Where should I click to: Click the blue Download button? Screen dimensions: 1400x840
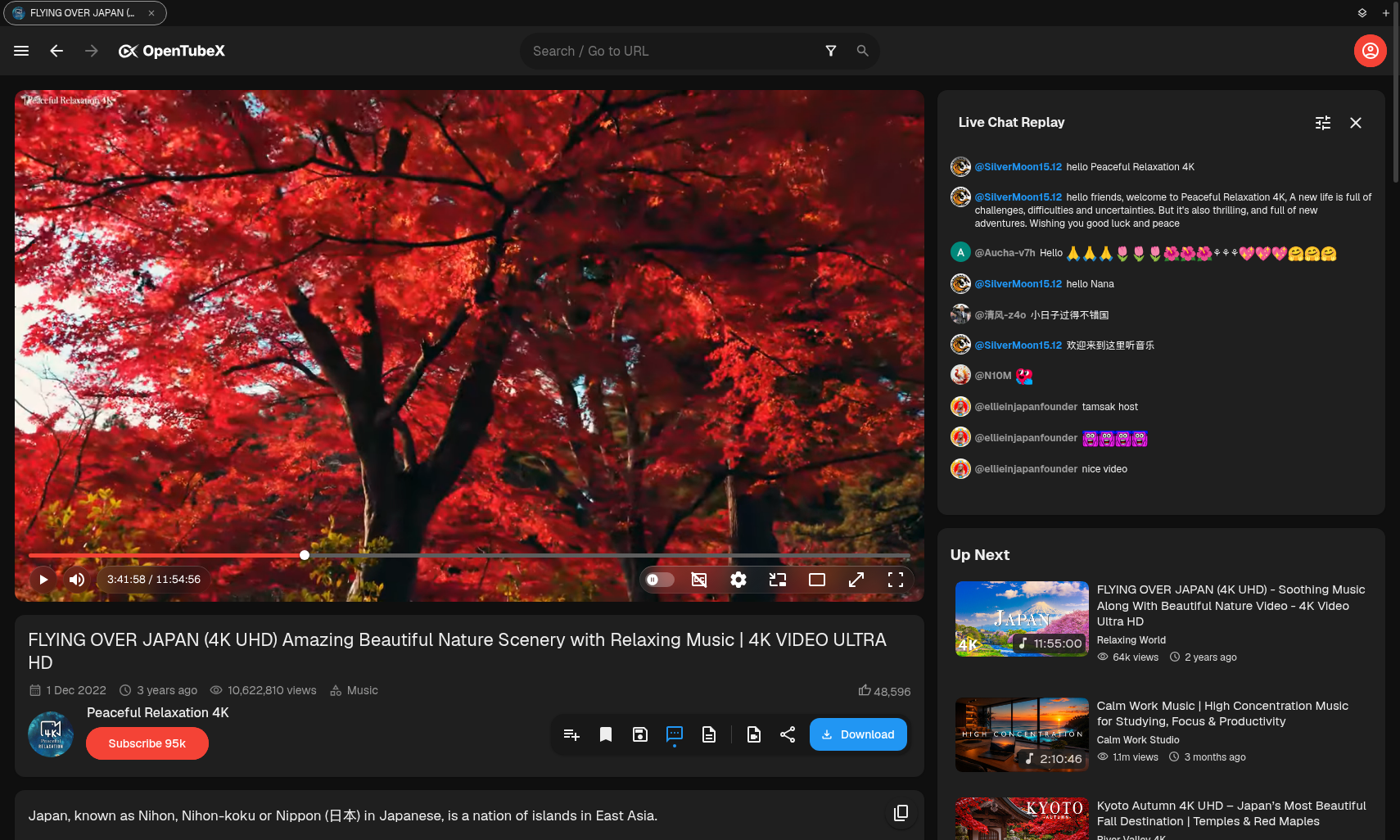click(x=858, y=734)
